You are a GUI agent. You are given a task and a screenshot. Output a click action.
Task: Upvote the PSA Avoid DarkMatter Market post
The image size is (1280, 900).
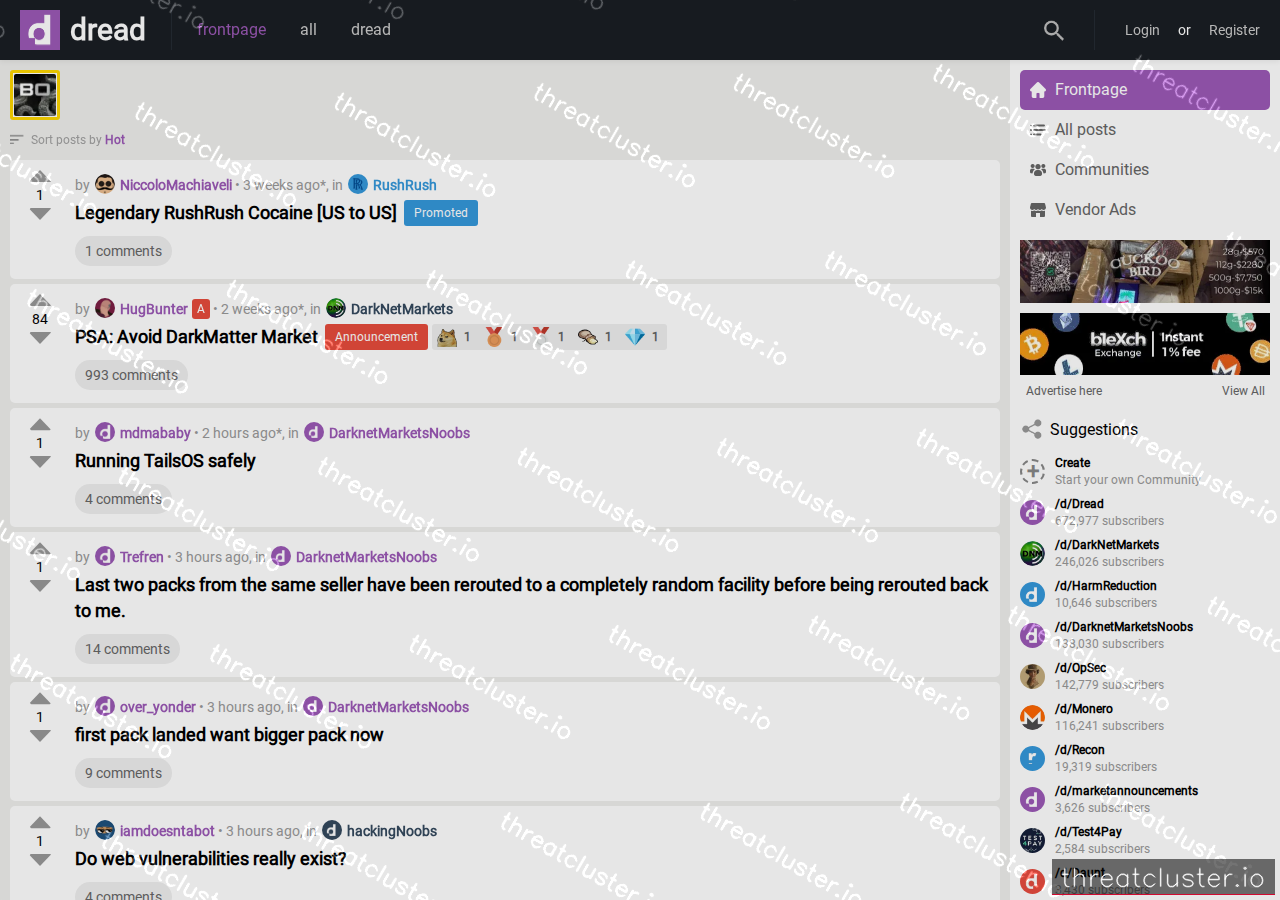(40, 300)
